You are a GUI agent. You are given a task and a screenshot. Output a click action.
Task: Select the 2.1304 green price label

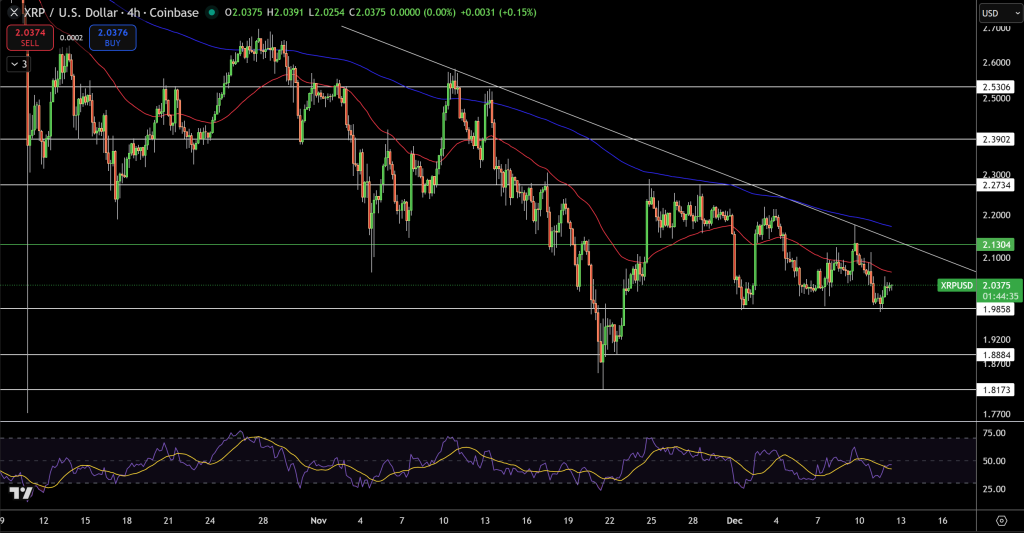pyautogui.click(x=998, y=244)
